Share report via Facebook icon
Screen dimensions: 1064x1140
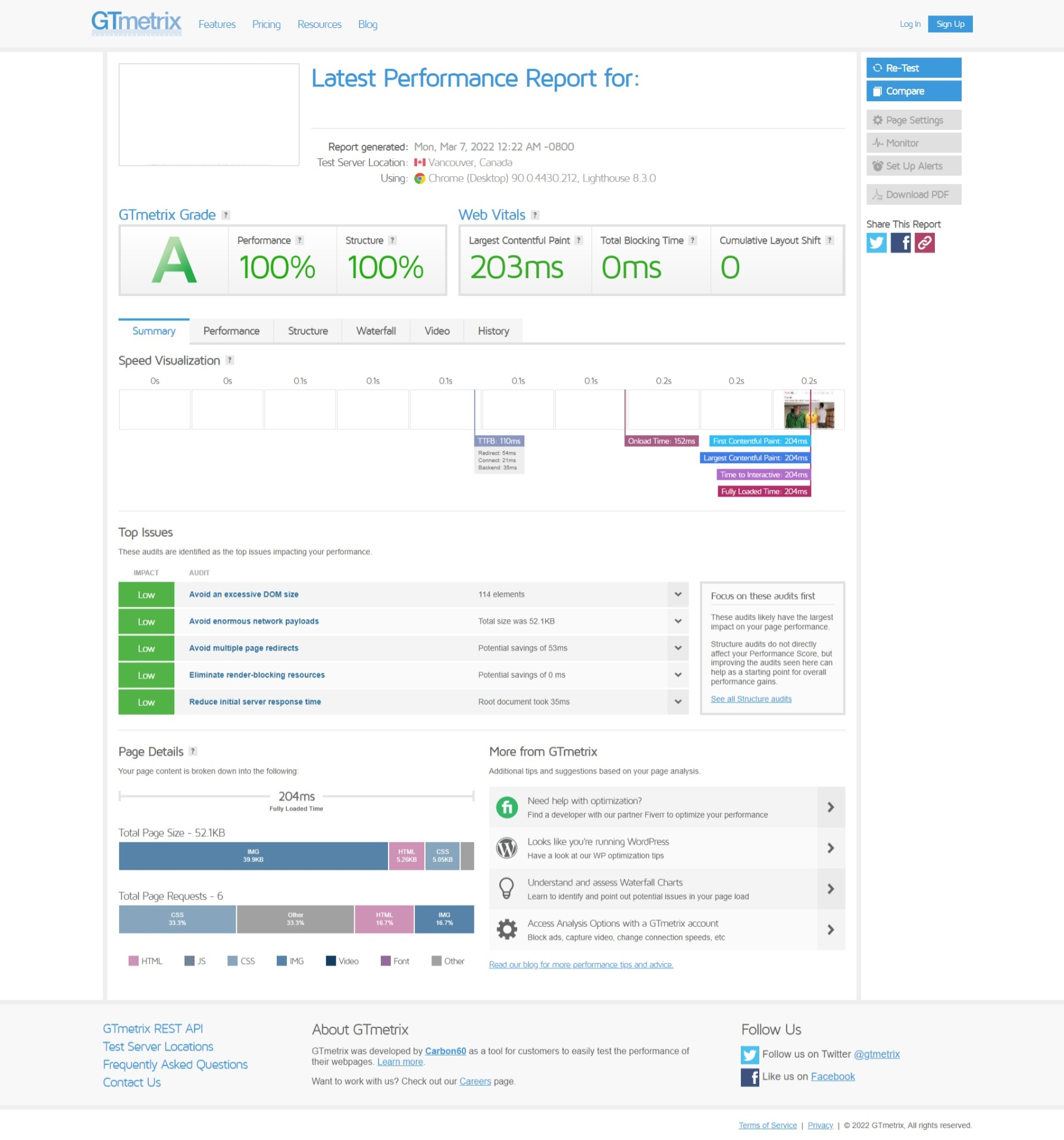[x=900, y=243]
